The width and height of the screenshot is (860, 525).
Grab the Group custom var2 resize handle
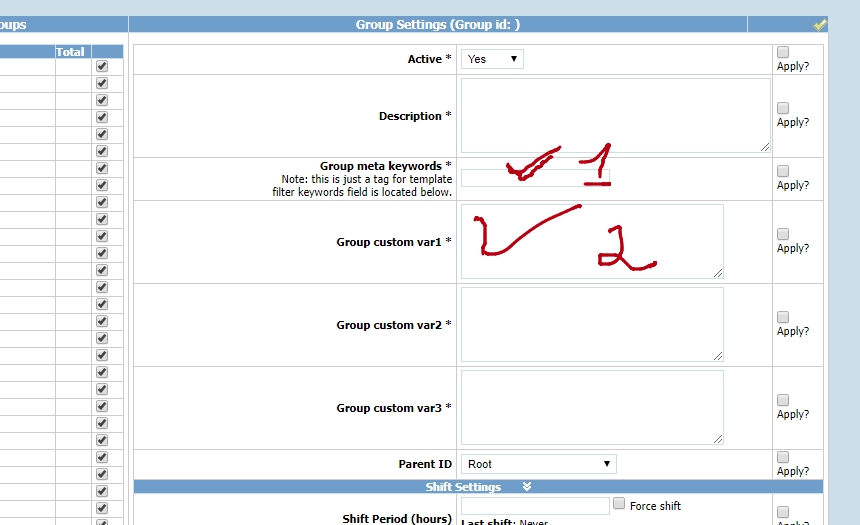pyautogui.click(x=718, y=356)
